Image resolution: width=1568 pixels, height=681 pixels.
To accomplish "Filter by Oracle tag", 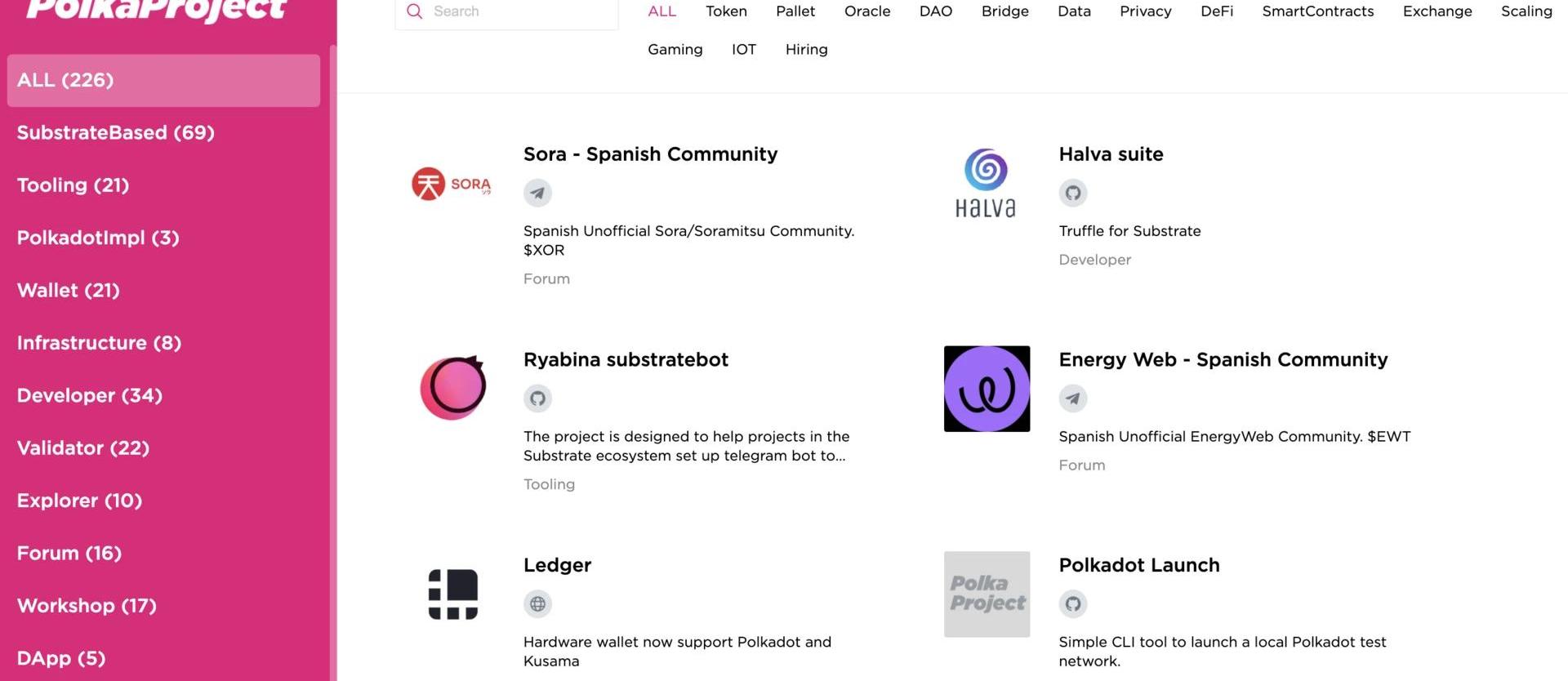I will [x=867, y=11].
